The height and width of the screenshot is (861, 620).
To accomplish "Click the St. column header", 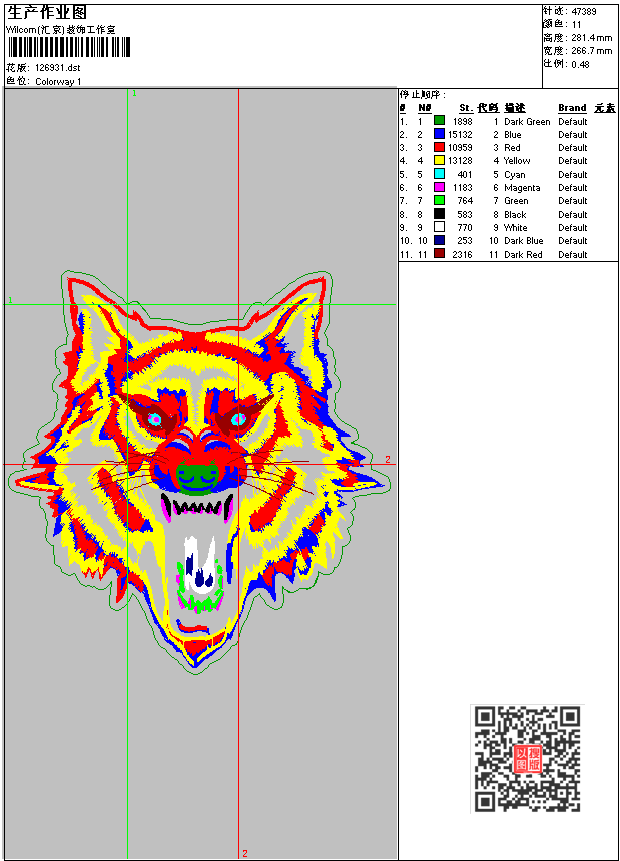I will [x=466, y=108].
